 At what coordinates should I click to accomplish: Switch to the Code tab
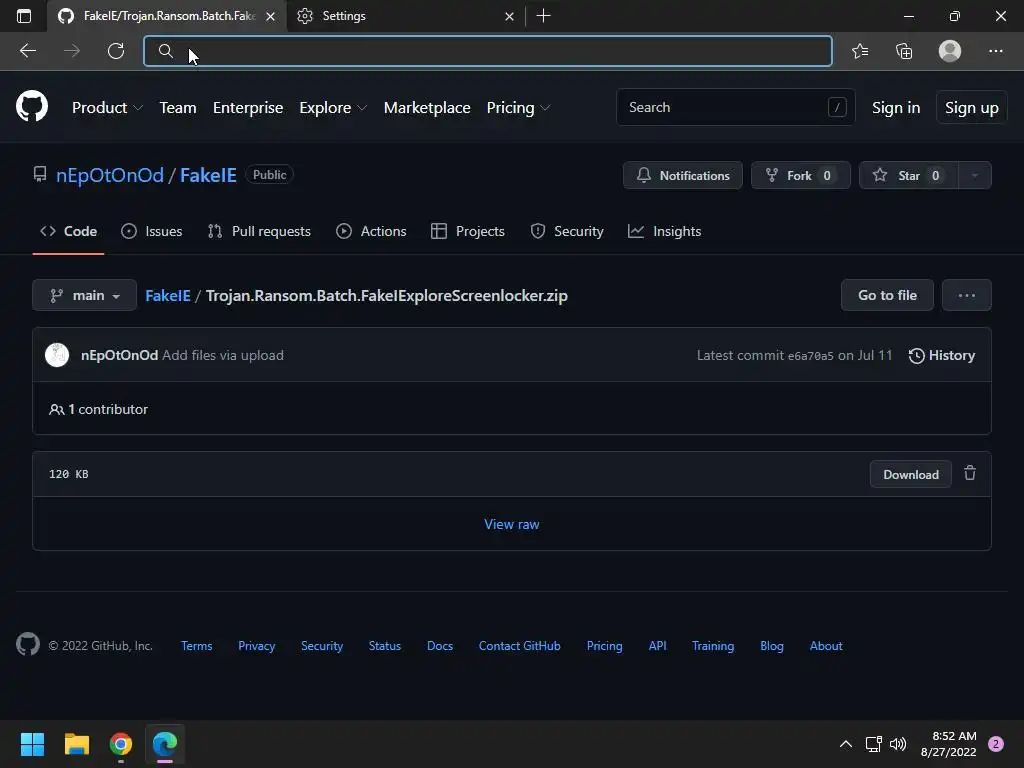69,231
